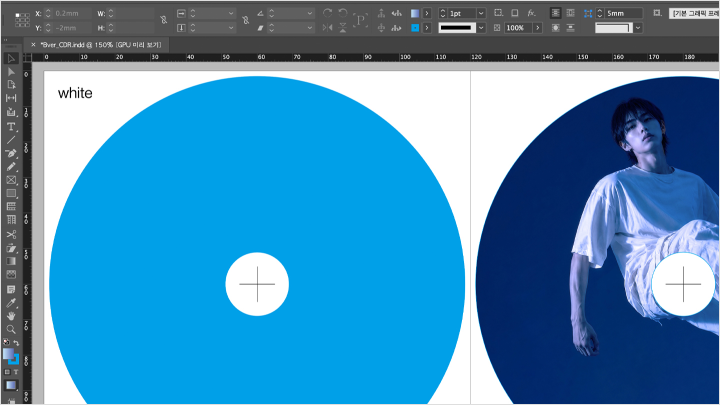Select the Rectangle Frame tool
Viewport: 720px width, 405px height.
[x=11, y=180]
